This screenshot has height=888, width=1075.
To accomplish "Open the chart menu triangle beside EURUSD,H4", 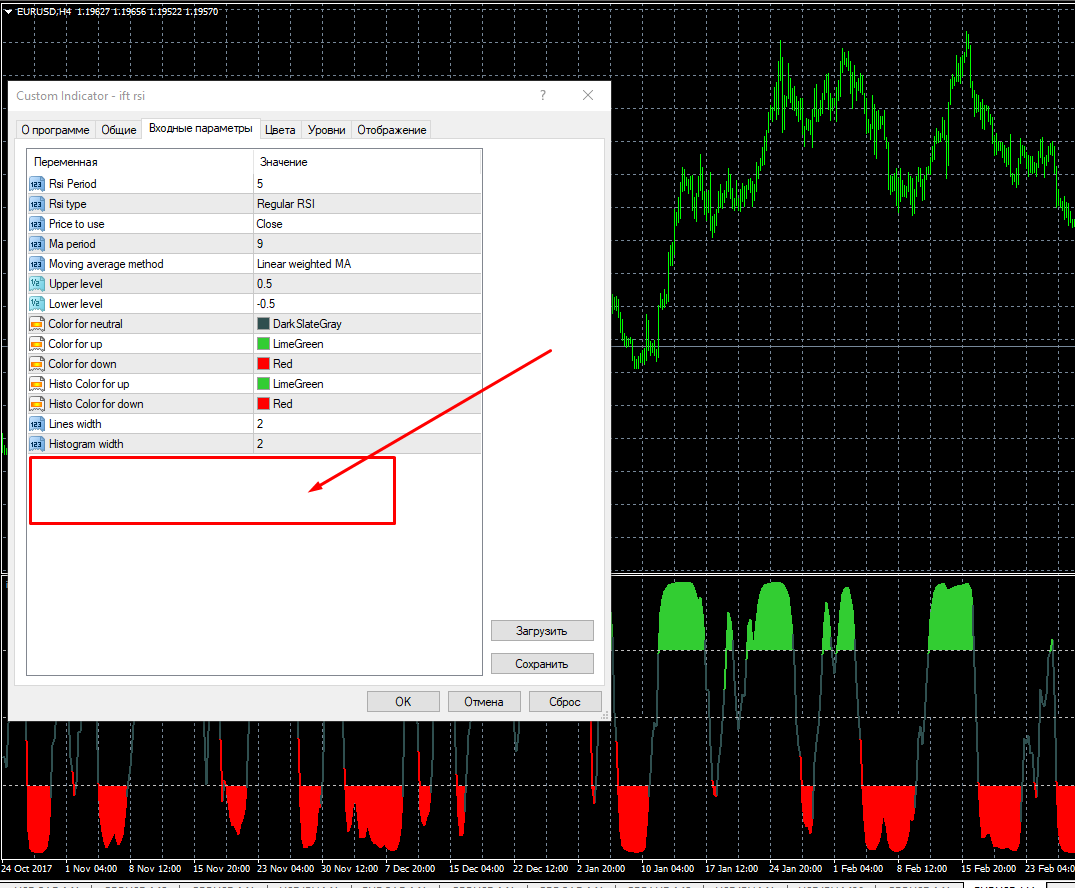I will tap(8, 12).
